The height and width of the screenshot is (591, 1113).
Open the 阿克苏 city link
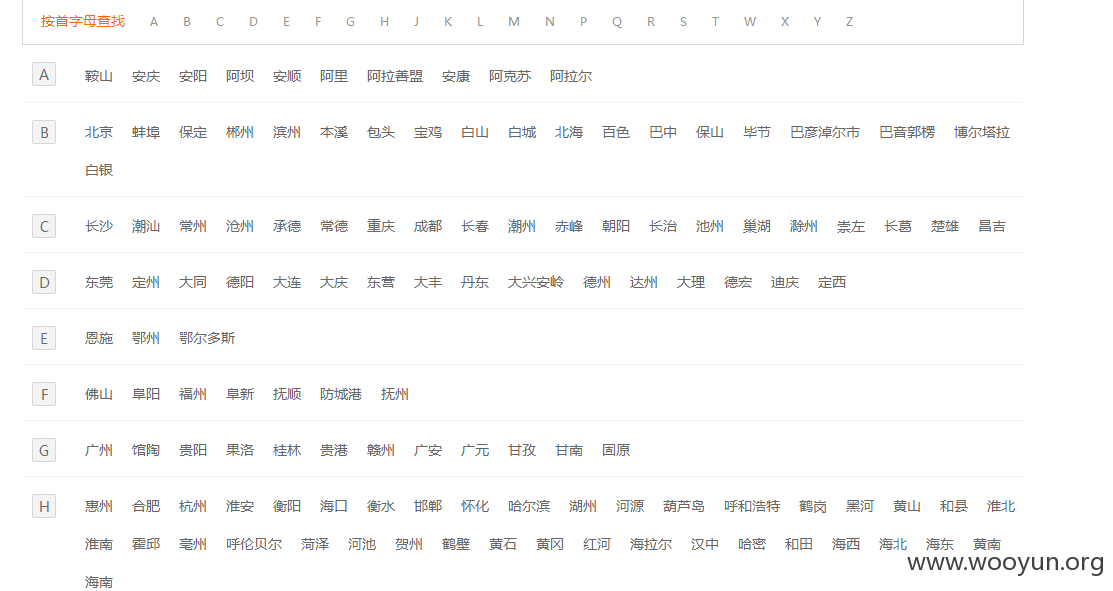(x=510, y=76)
